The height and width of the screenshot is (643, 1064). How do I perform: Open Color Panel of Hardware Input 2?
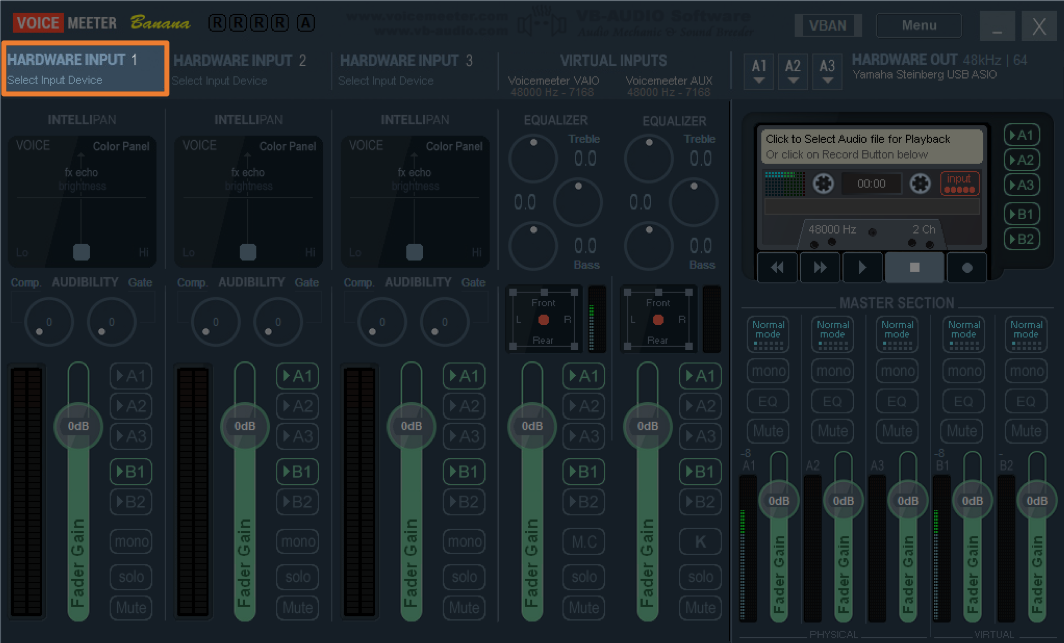288,146
